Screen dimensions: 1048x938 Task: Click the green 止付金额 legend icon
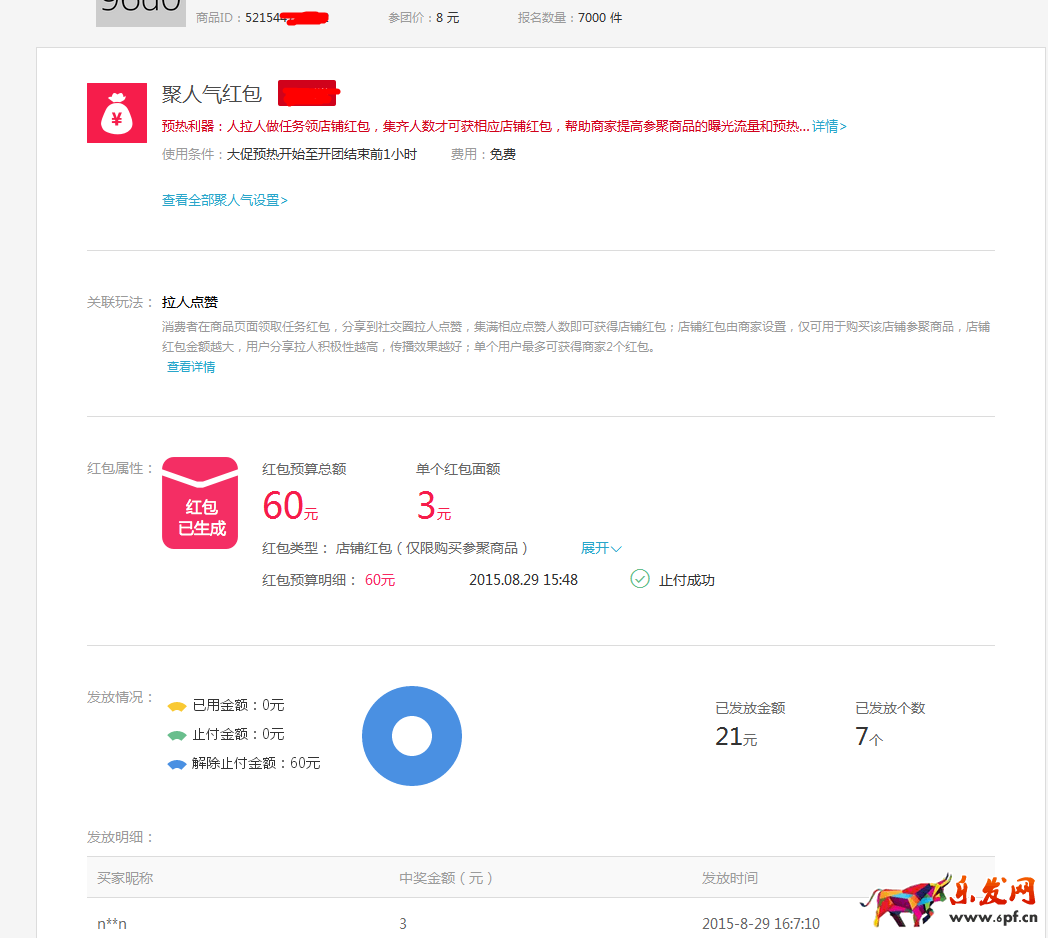point(179,733)
